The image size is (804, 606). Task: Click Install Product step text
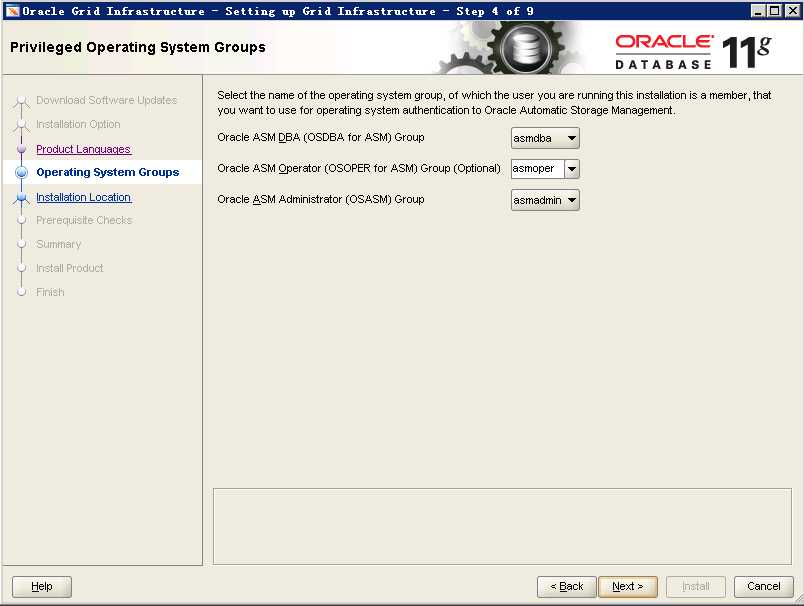click(x=70, y=268)
